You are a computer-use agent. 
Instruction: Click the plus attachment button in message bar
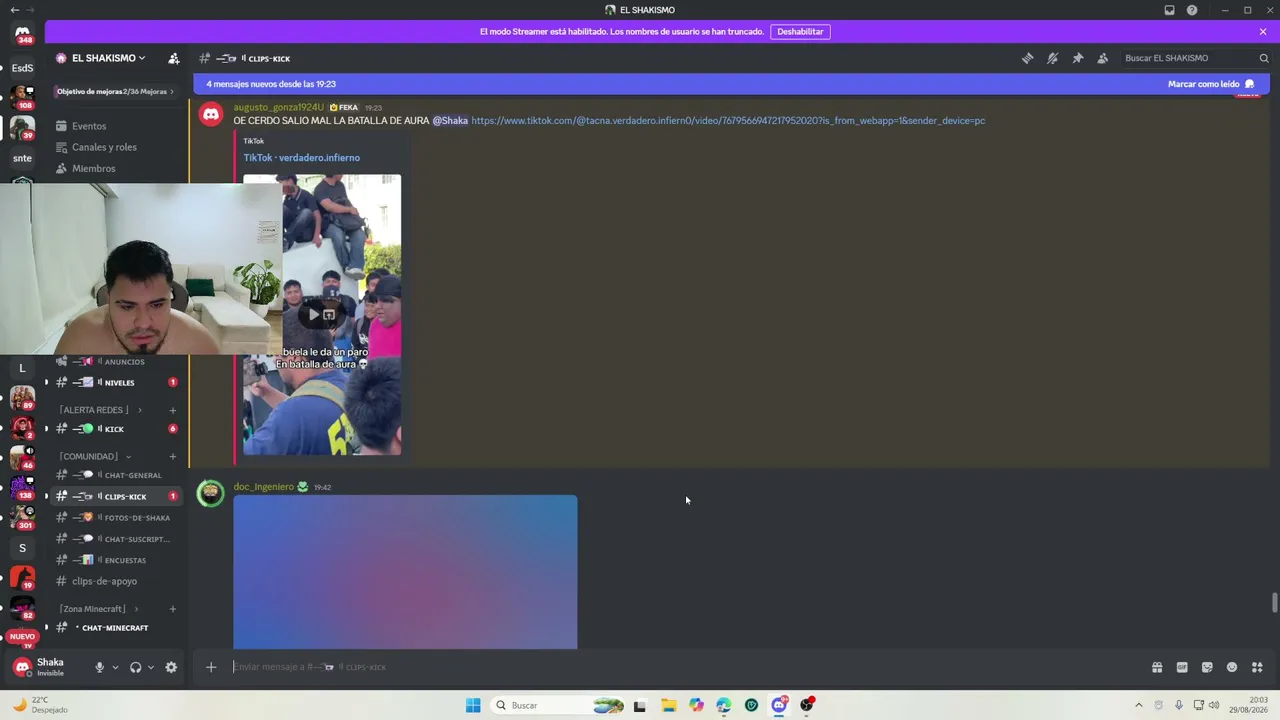211,667
